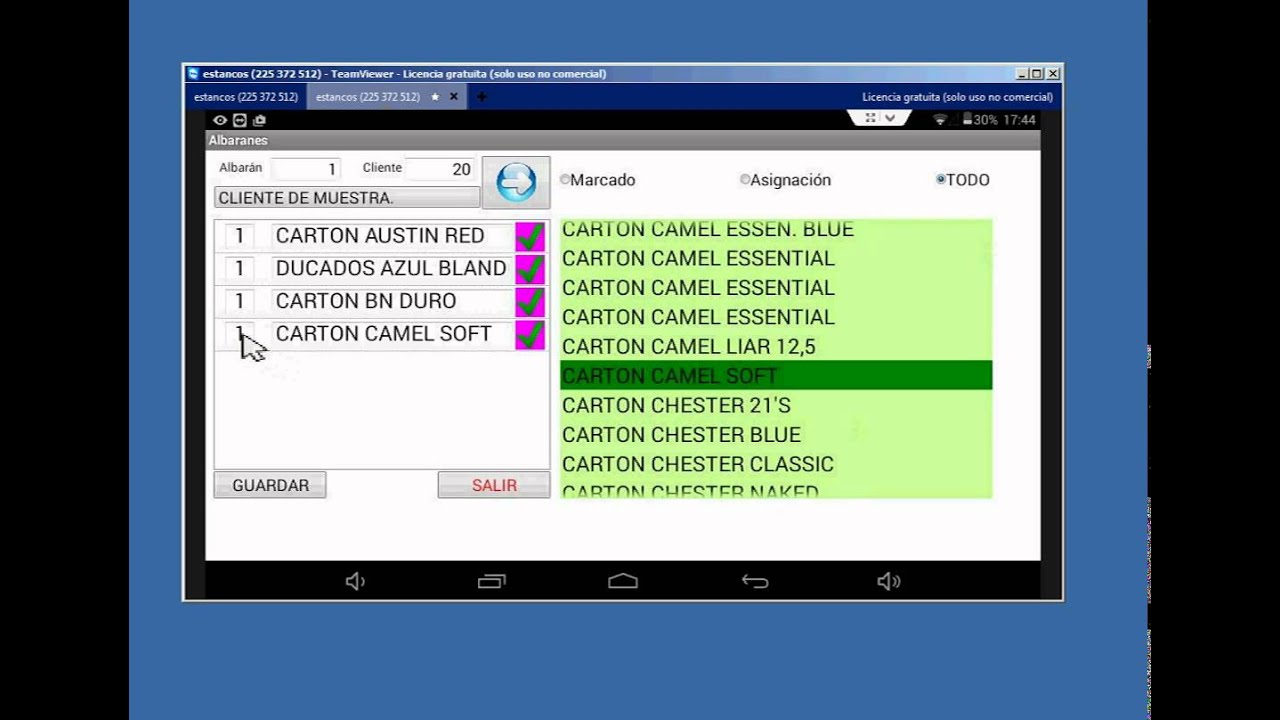Viewport: 1280px width, 720px height.
Task: Click the GUARDAR button
Action: (x=270, y=485)
